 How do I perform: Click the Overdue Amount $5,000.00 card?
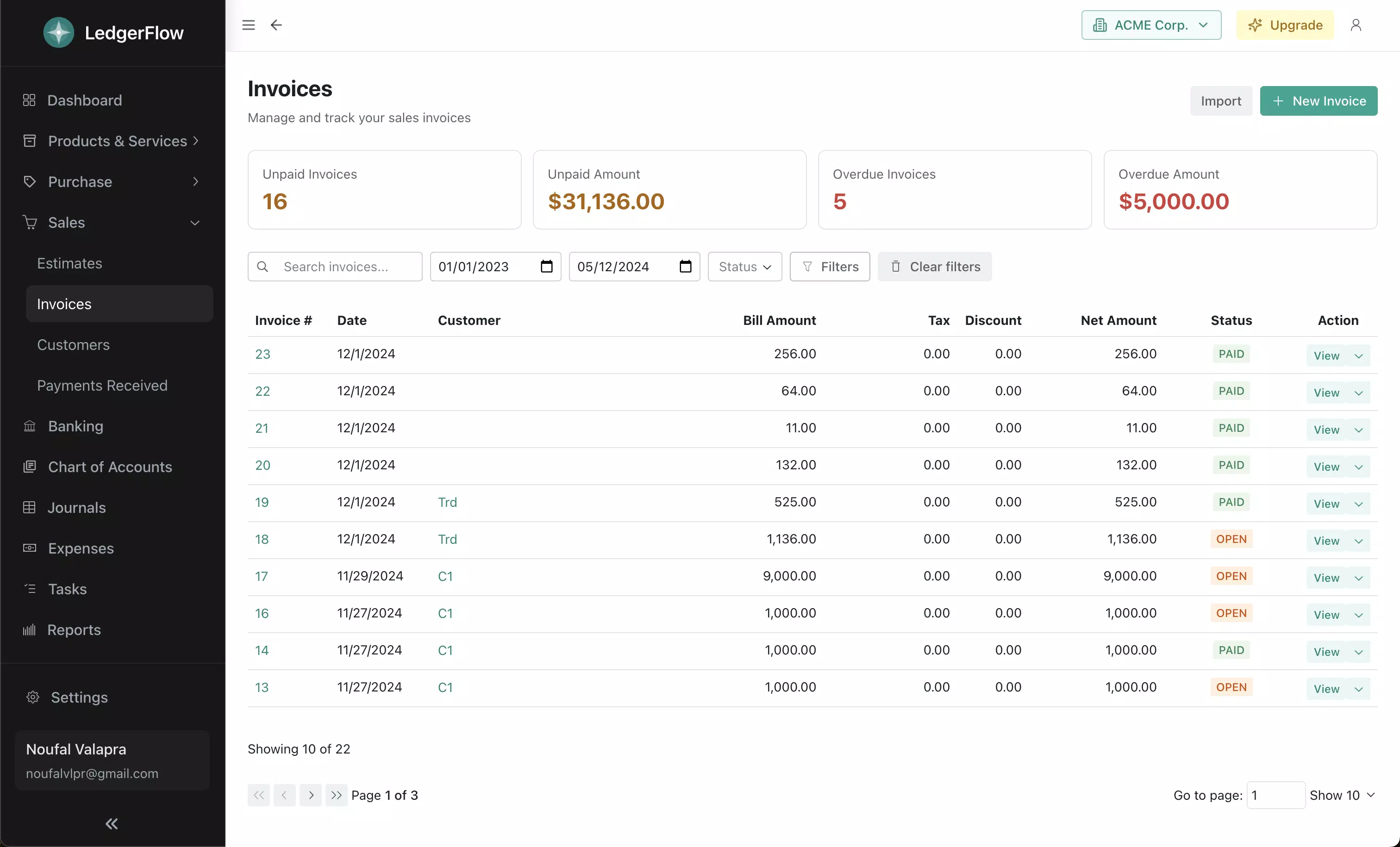point(1240,190)
